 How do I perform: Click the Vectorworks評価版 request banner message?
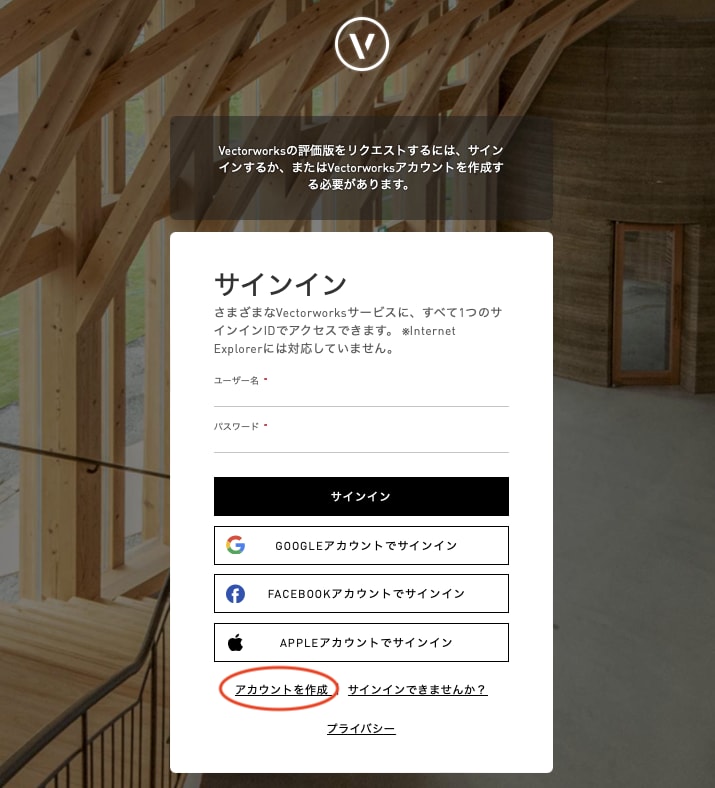(361, 167)
